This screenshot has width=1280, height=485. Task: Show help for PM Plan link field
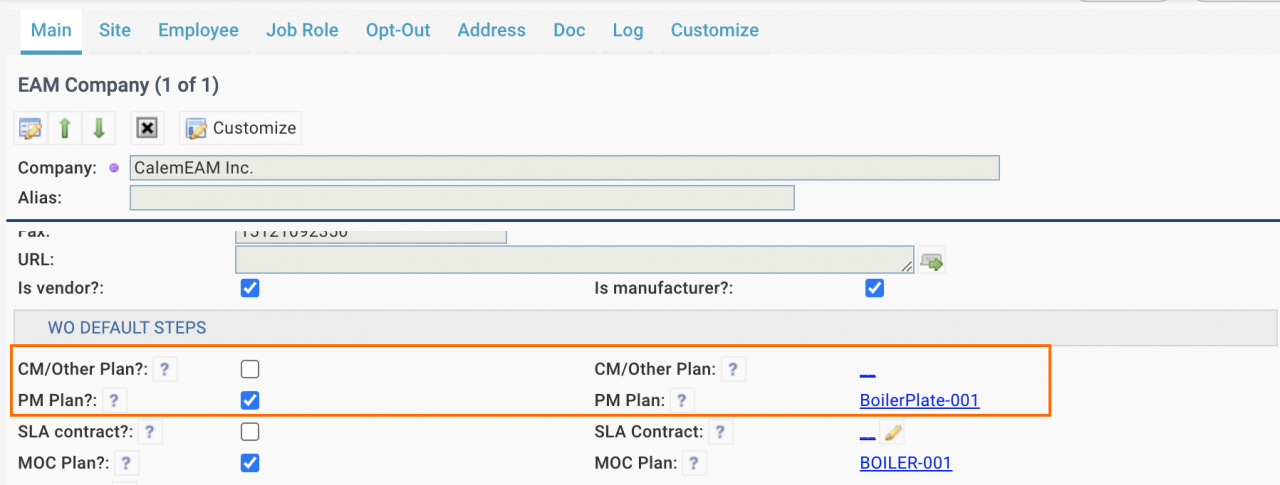(682, 400)
